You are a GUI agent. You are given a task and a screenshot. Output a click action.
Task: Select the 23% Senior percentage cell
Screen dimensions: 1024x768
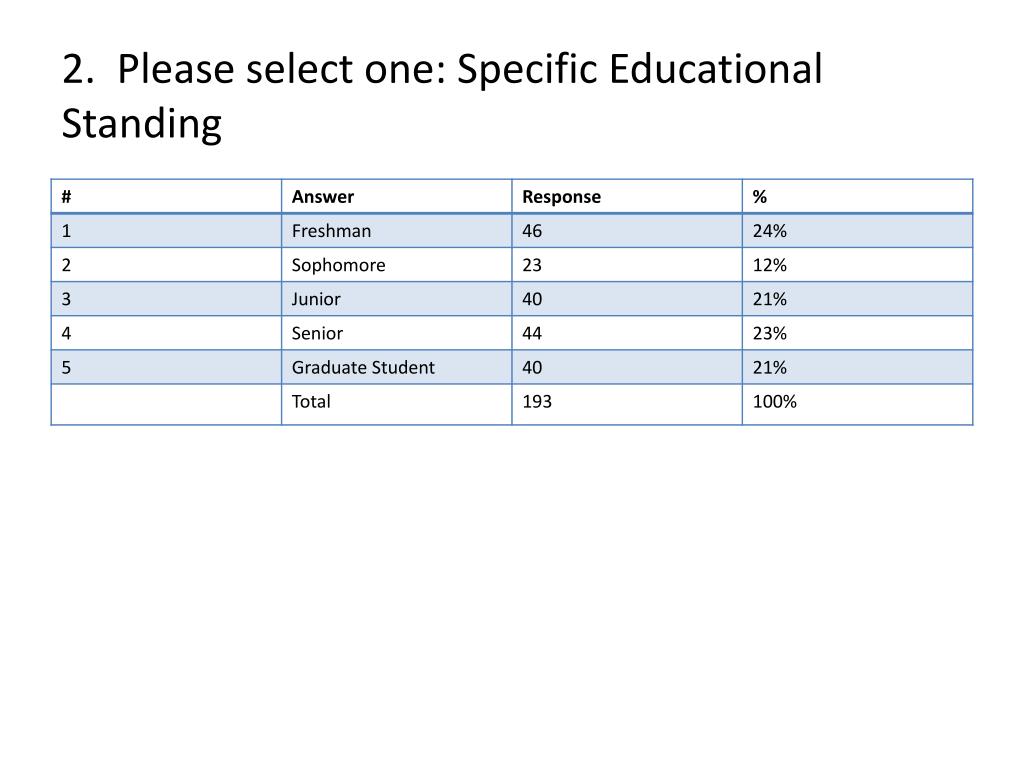click(x=857, y=333)
